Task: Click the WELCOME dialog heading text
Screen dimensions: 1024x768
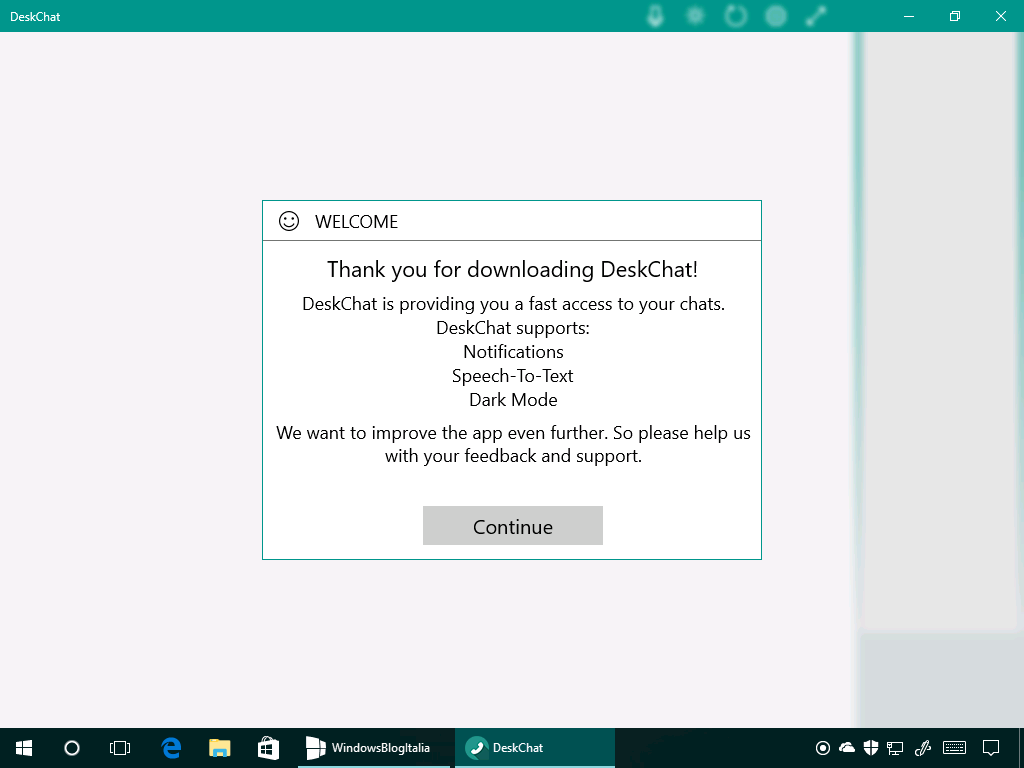Action: coord(356,221)
